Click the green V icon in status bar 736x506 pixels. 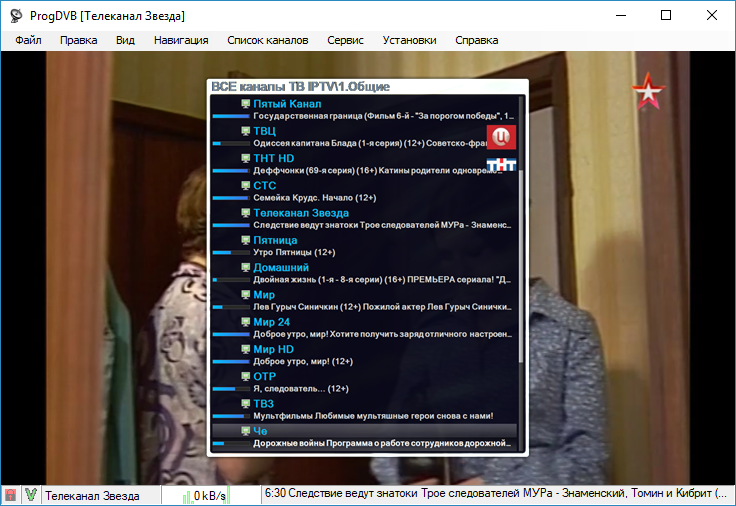[x=31, y=495]
